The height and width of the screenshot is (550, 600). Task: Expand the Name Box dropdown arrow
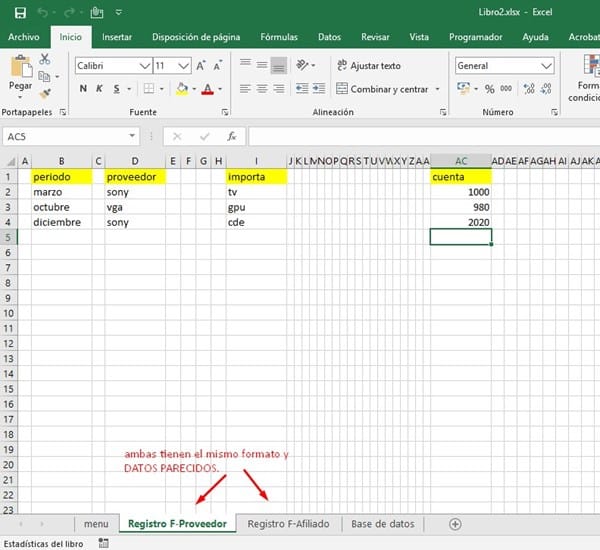tap(132, 136)
